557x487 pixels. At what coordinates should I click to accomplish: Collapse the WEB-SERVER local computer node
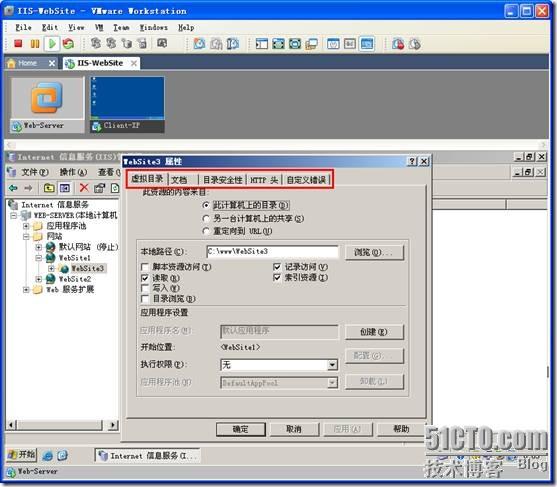[x=13, y=216]
